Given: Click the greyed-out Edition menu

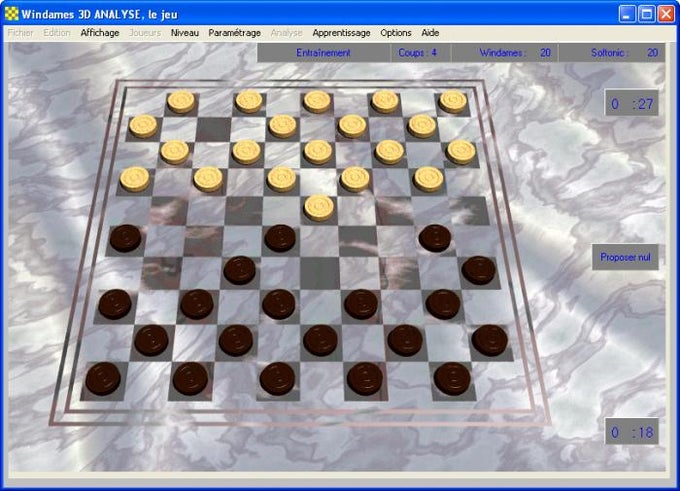Looking at the screenshot, I should click(x=57, y=33).
